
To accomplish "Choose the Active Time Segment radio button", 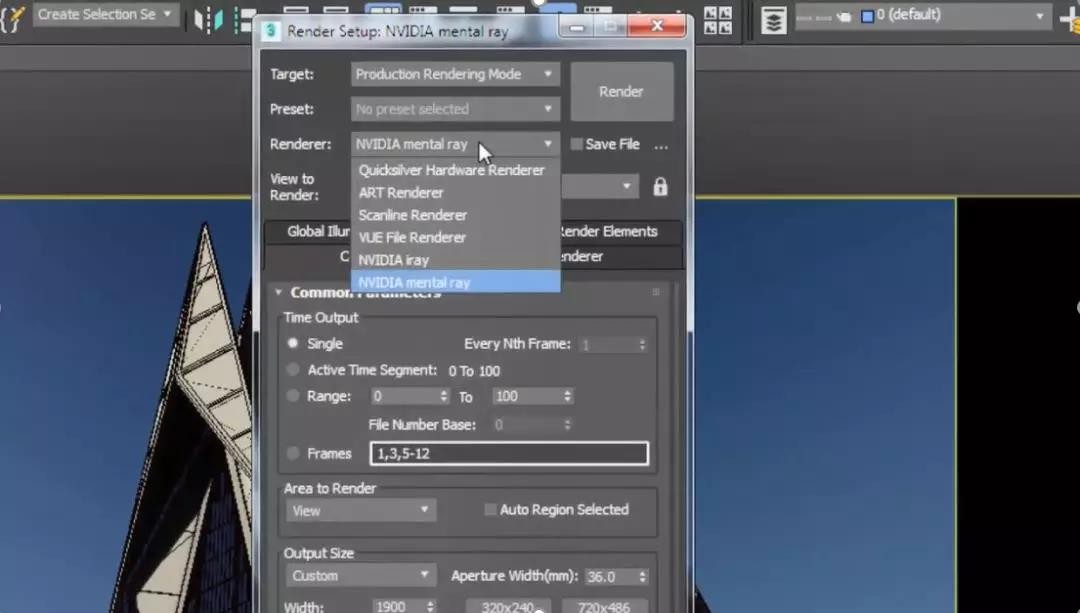I will (x=293, y=370).
